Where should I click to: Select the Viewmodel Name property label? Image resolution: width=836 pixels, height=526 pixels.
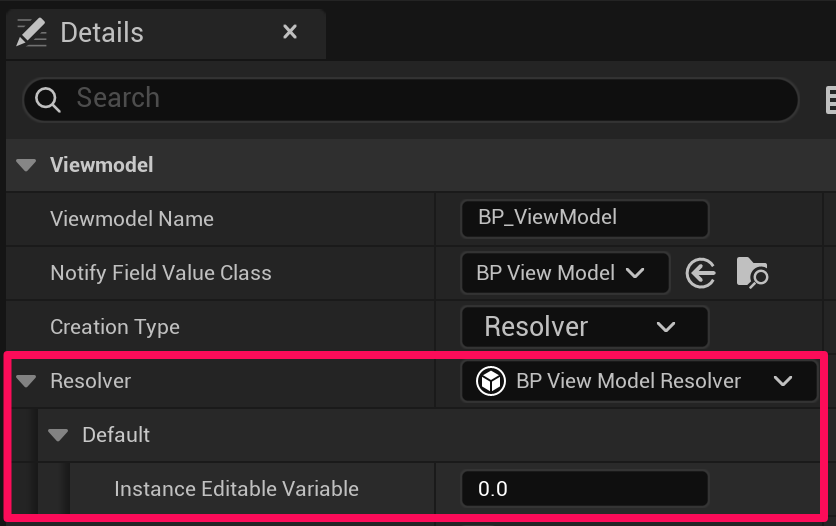132,219
